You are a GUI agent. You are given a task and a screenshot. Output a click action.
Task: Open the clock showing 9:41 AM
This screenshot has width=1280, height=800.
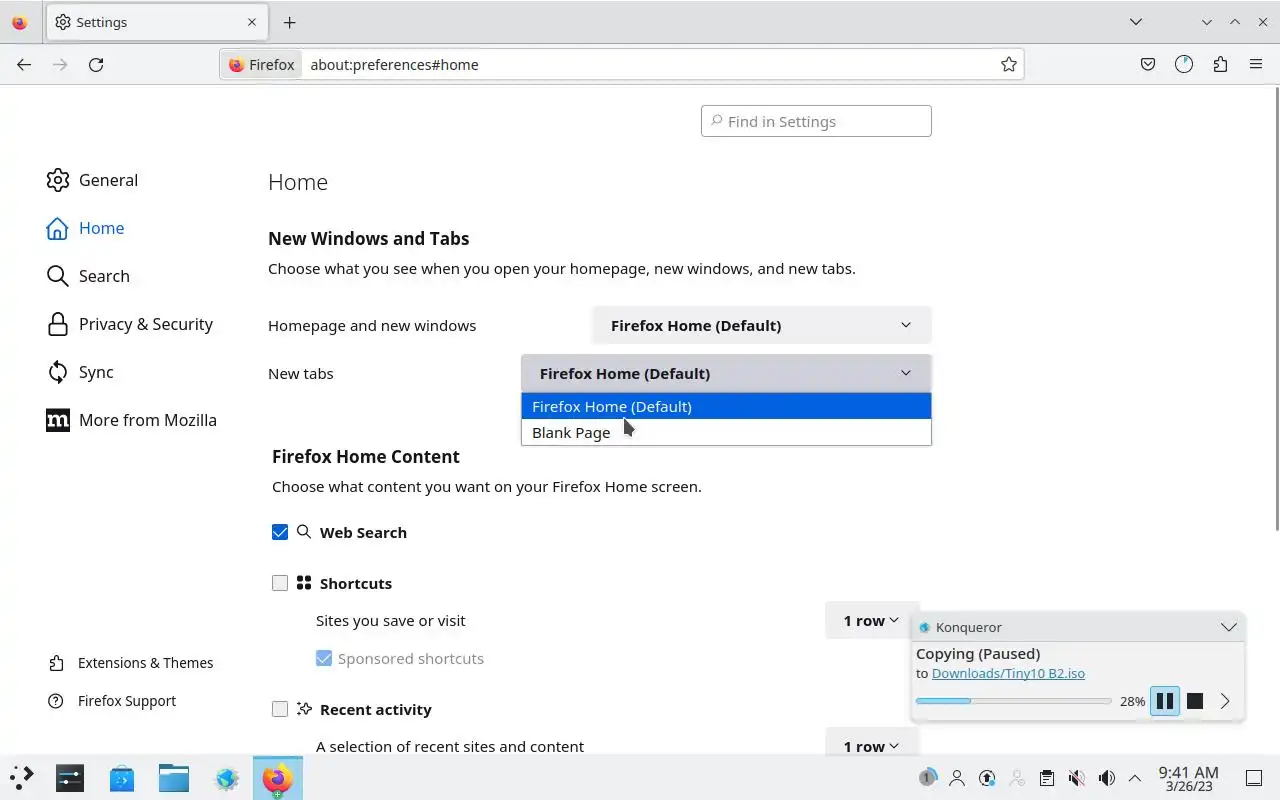point(1188,778)
